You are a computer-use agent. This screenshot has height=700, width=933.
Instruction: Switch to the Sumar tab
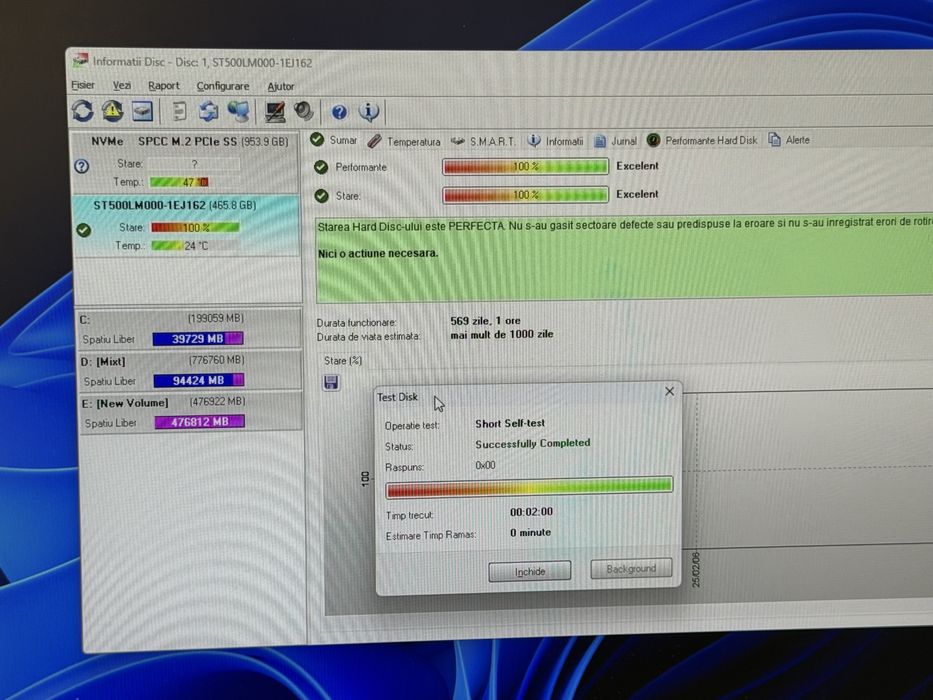[334, 140]
